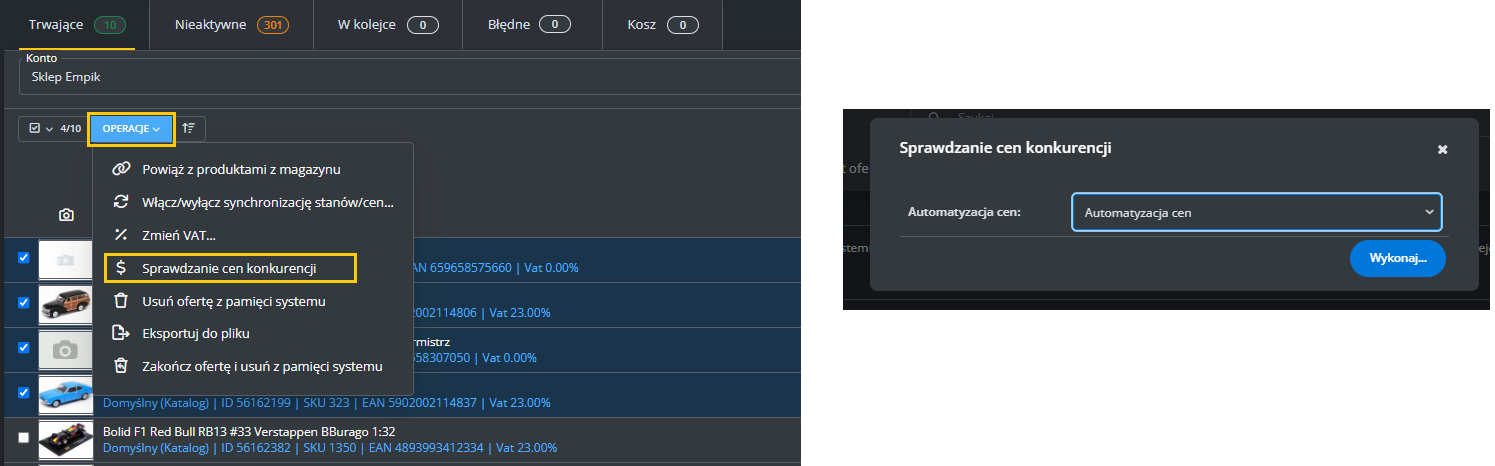Close the Sprawdzanie cen konkurencji dialog
The height and width of the screenshot is (466, 1495).
(x=1442, y=149)
